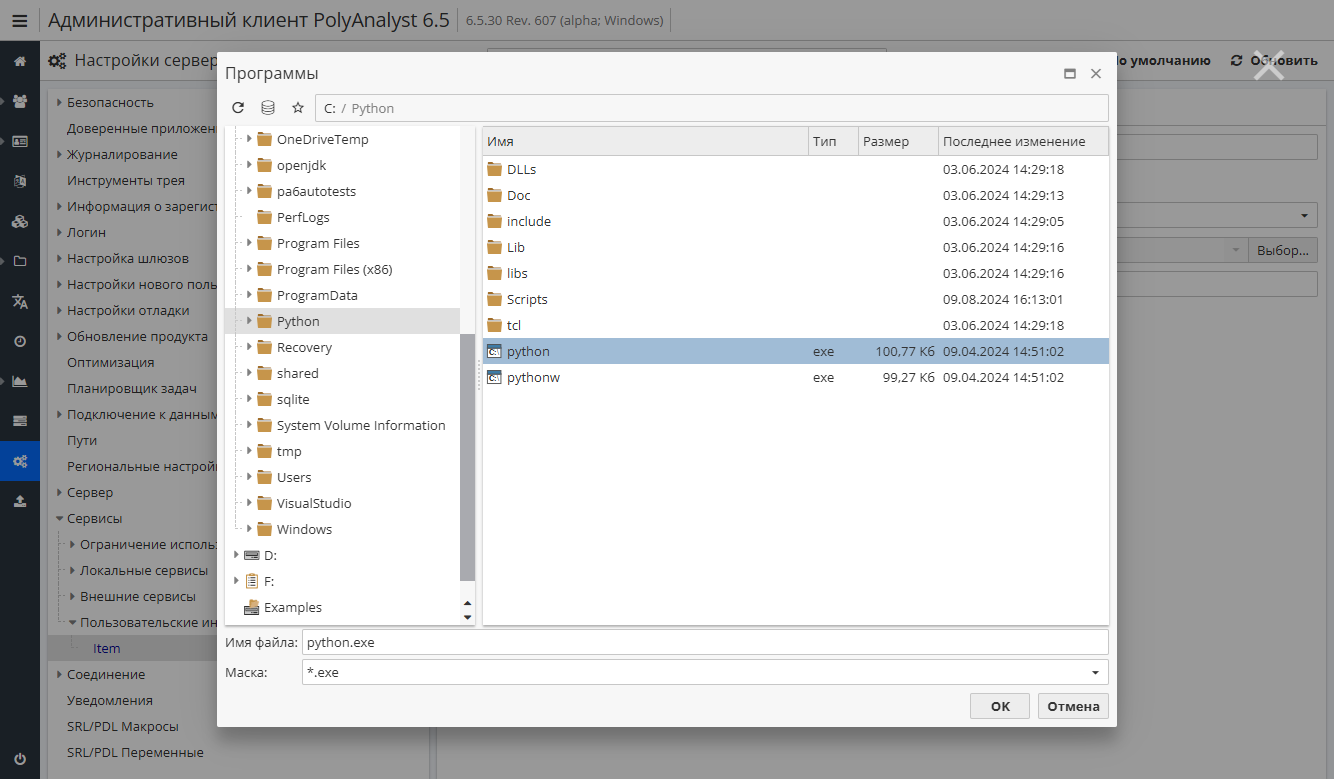Expand the openjdk folder node
Screen dimensions: 1334x779
coord(249,165)
